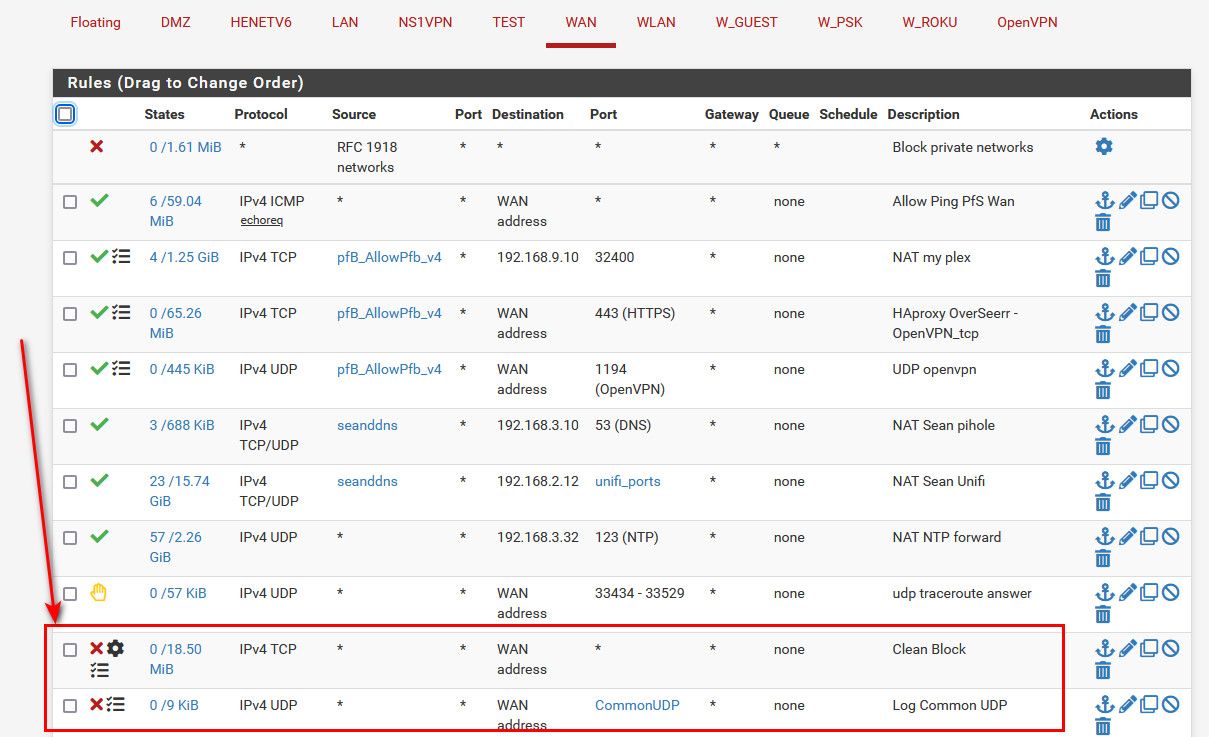Check the NAT Sean pihole rule checkbox
This screenshot has width=1209, height=737.
point(70,426)
